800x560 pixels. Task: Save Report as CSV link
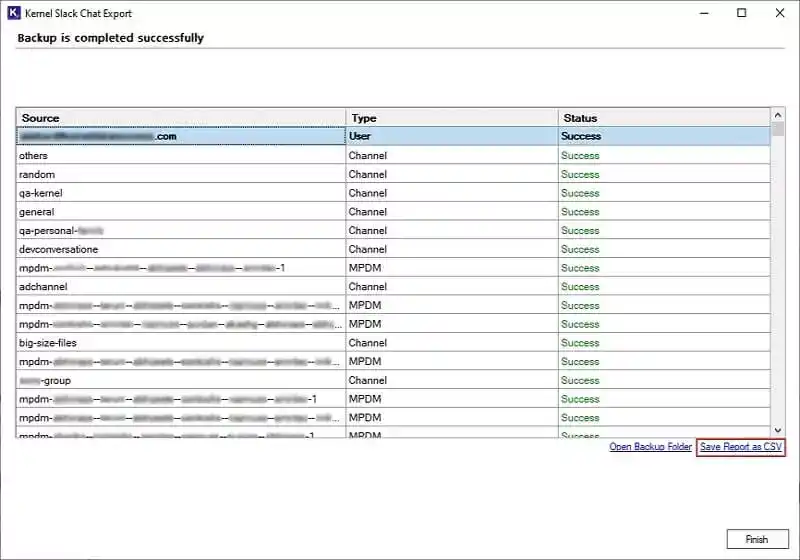tap(740, 447)
